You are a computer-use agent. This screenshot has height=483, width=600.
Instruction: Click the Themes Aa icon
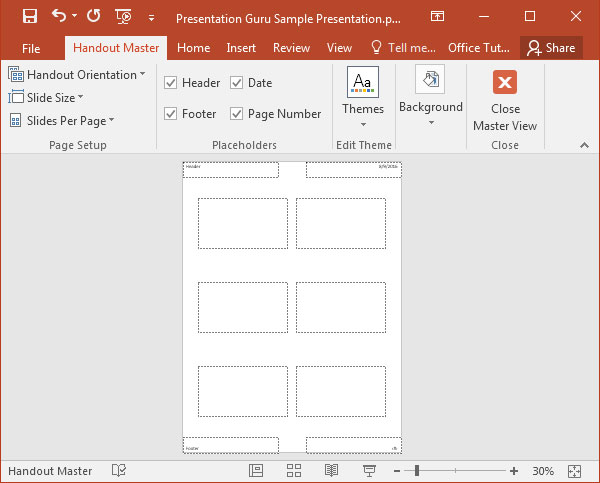point(363,82)
